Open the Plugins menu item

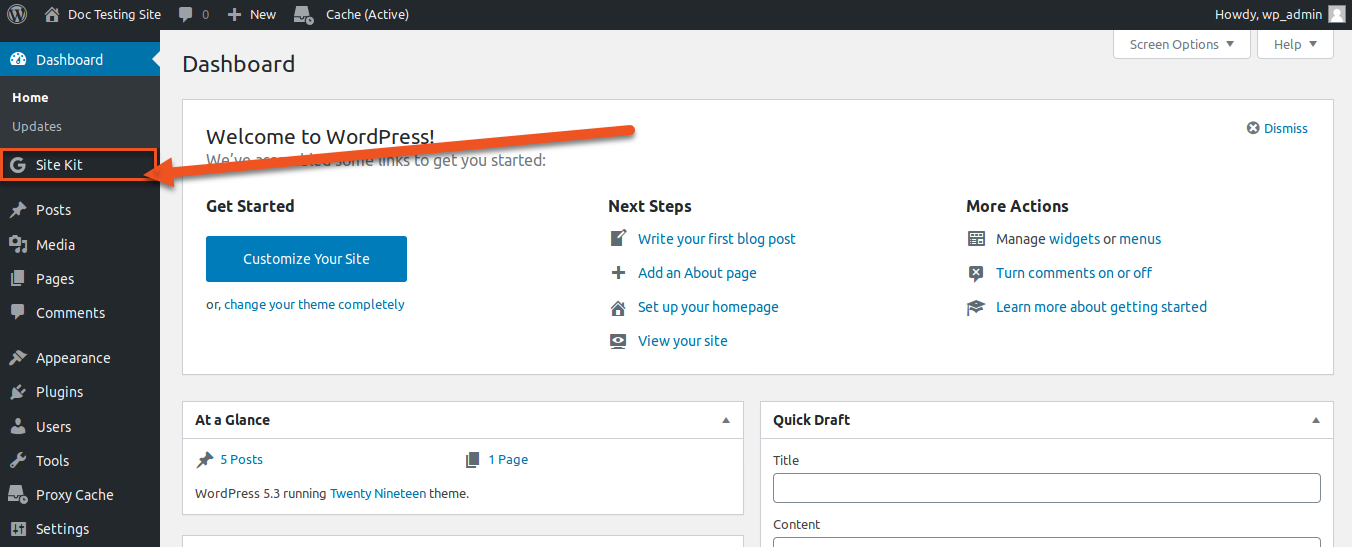(80, 392)
